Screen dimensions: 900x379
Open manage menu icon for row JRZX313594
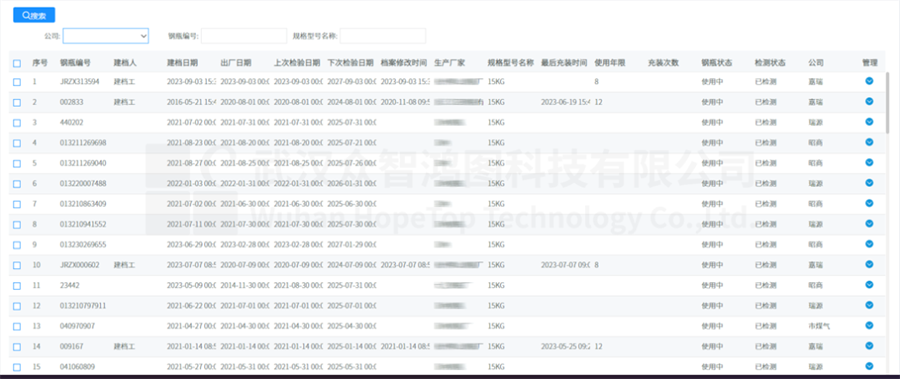pyautogui.click(x=869, y=81)
